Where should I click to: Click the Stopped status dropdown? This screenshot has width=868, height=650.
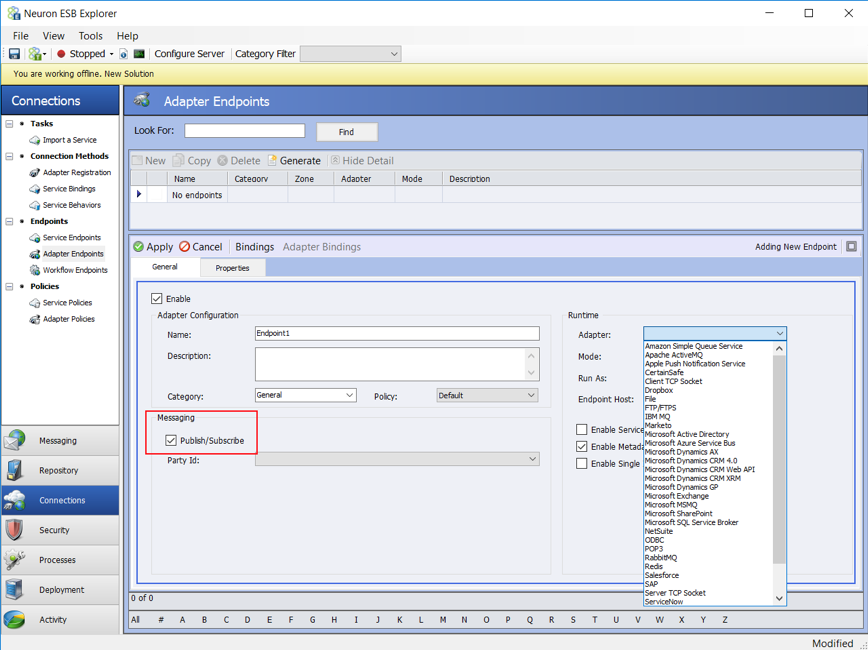point(85,54)
